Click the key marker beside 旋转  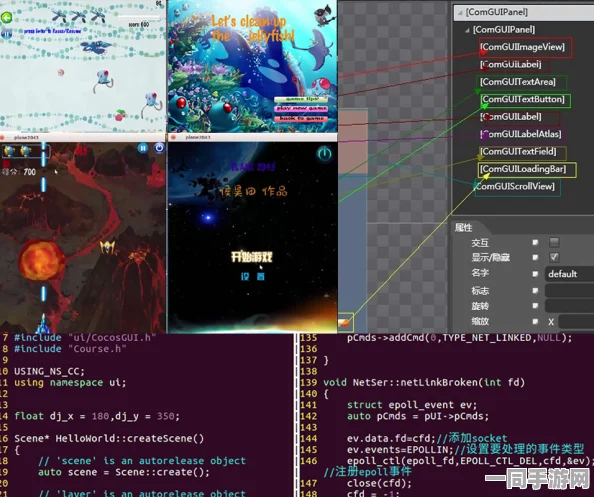pyautogui.click(x=535, y=306)
